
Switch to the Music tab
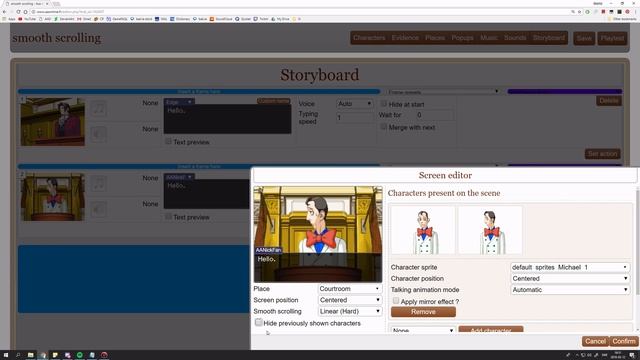[489, 38]
